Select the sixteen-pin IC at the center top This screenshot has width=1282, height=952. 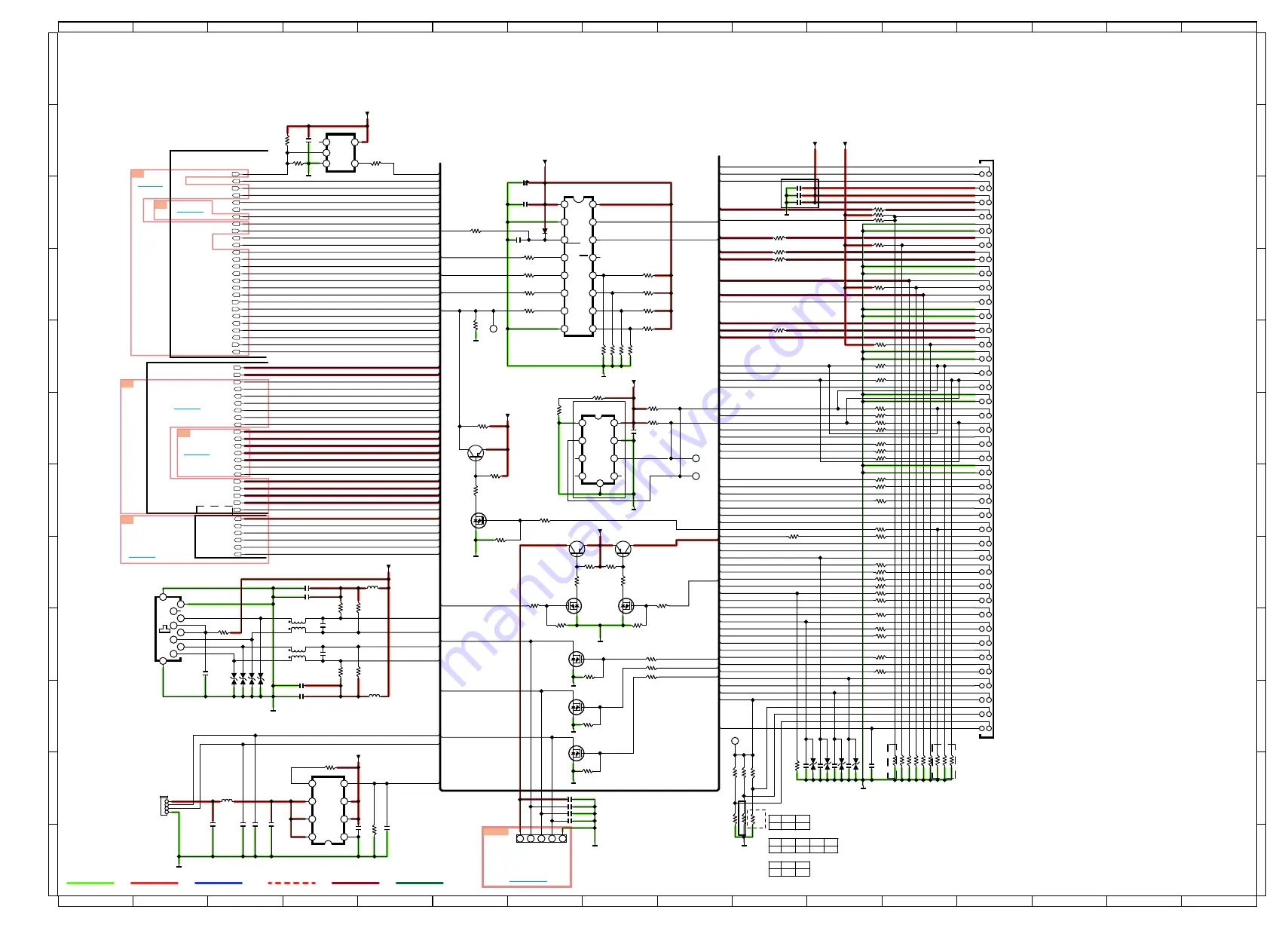[x=578, y=266]
